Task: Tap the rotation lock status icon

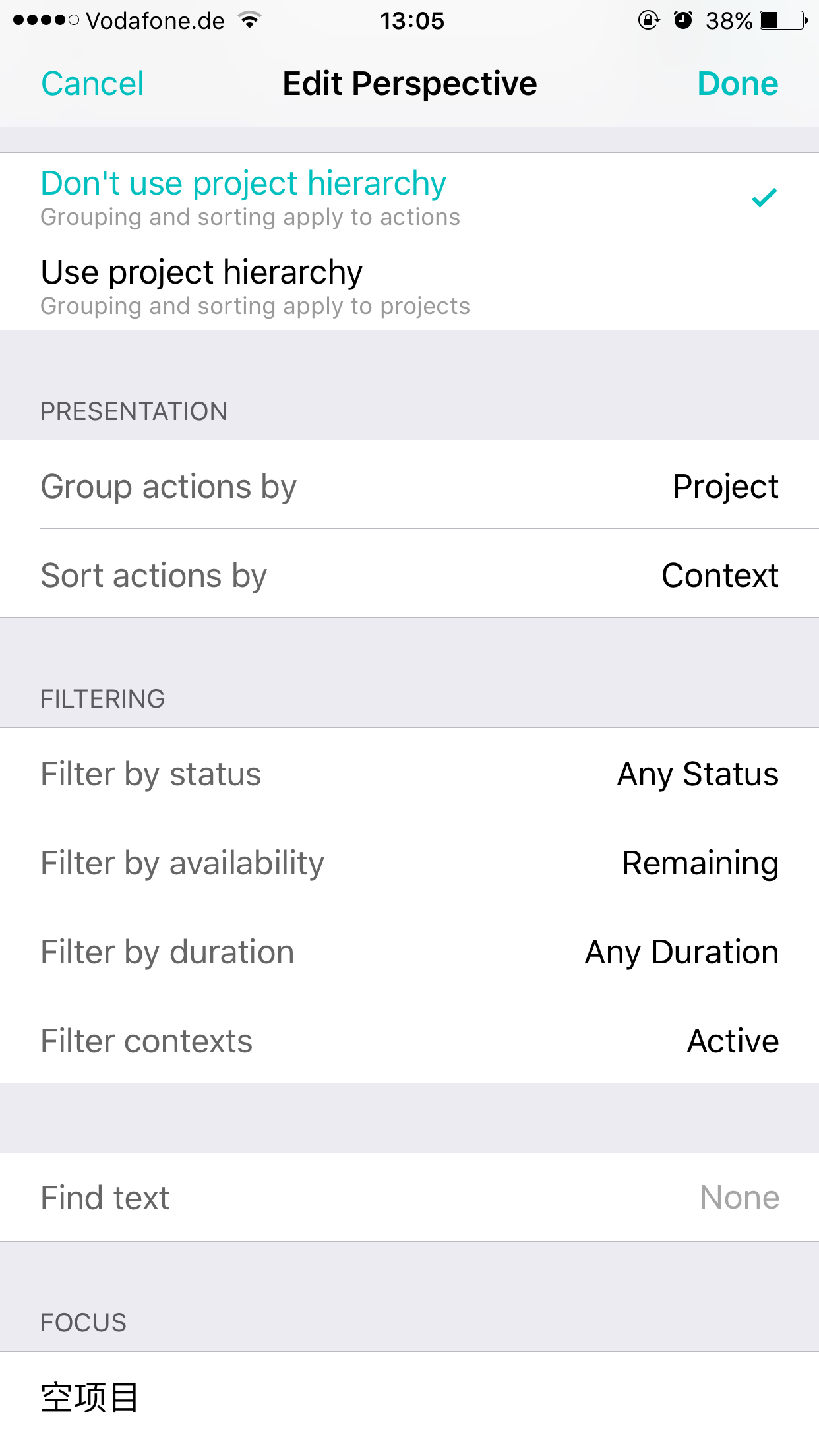Action: pos(649,20)
